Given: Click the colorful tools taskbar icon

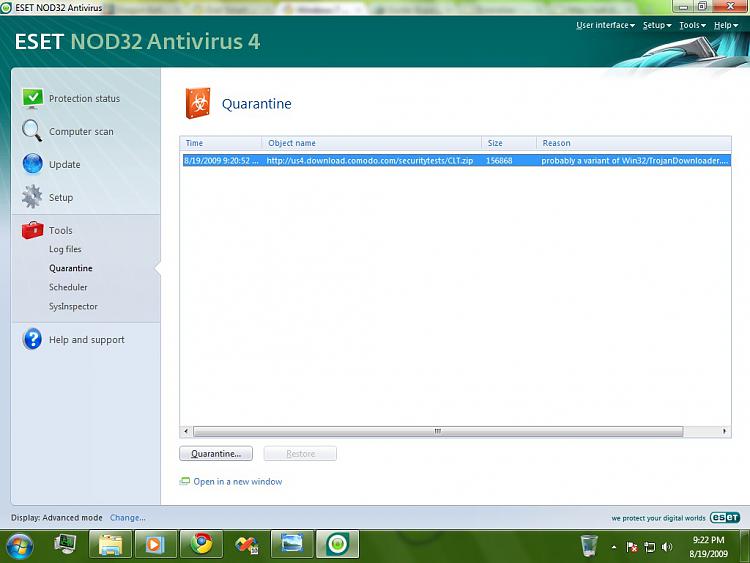Looking at the screenshot, I should click(x=247, y=544).
